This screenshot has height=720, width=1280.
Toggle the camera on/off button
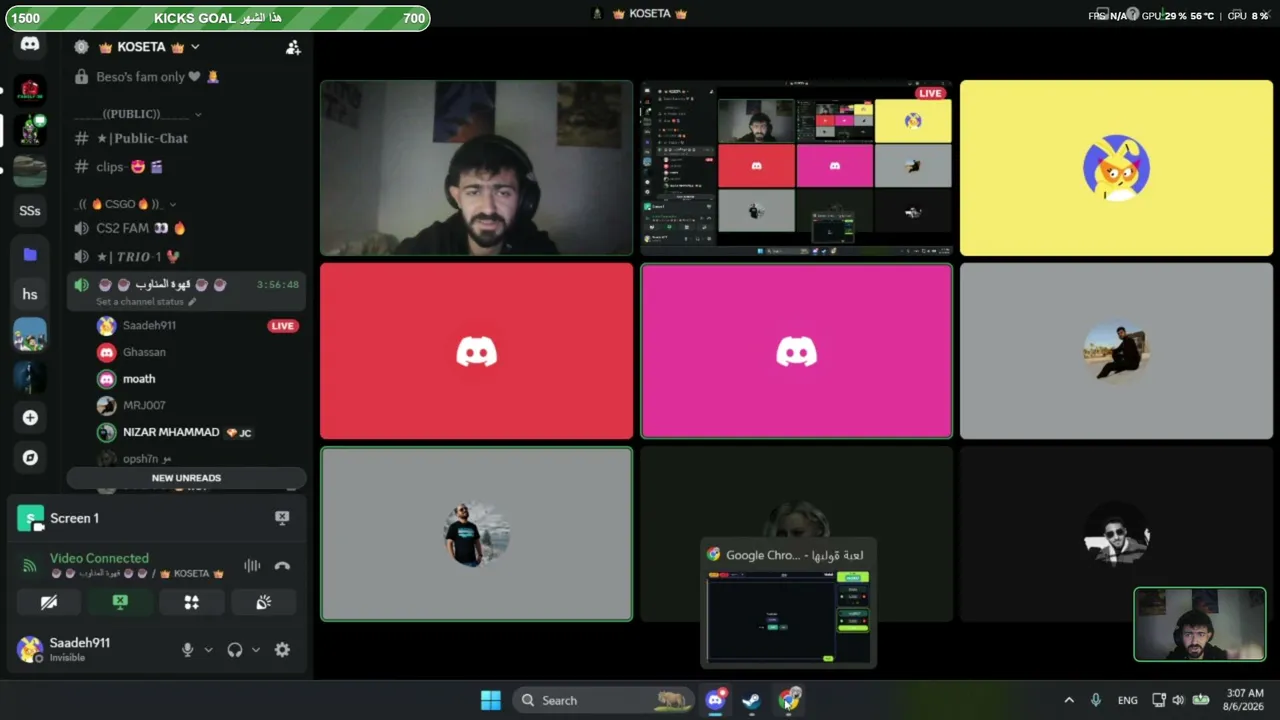click(x=48, y=602)
